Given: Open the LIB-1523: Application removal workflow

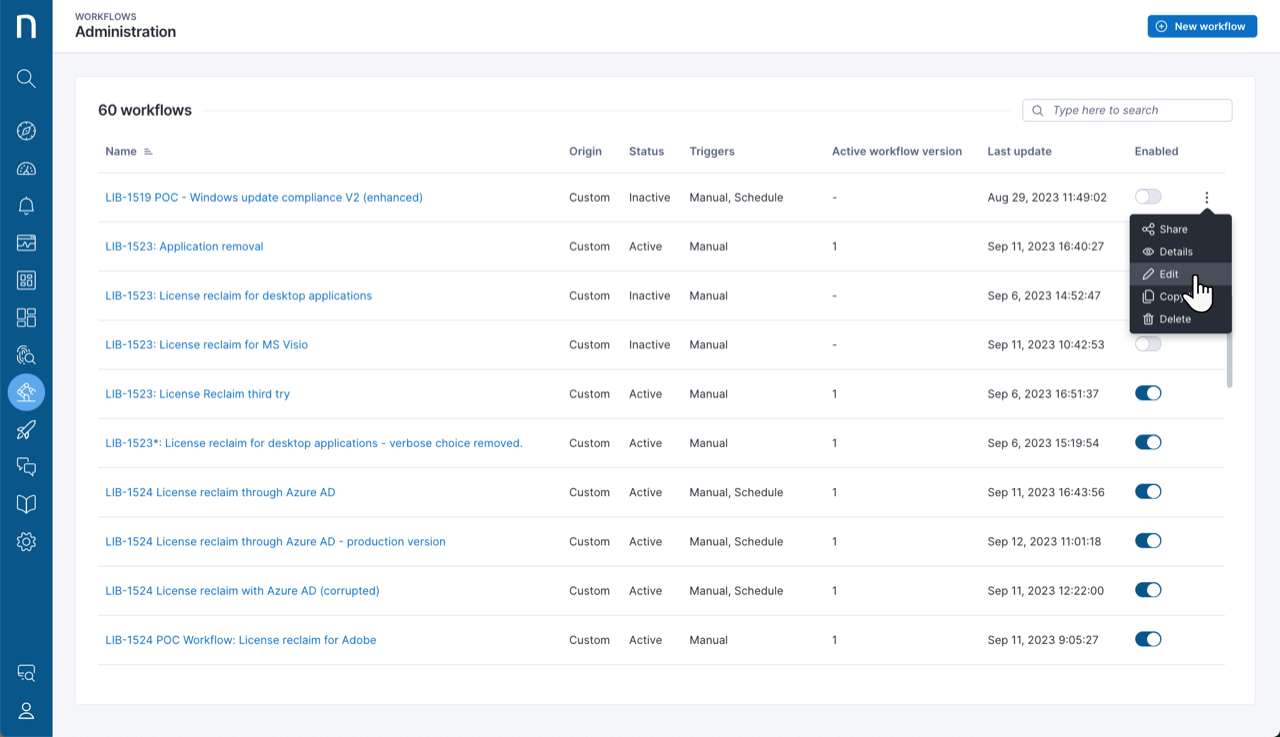Looking at the screenshot, I should pos(184,246).
